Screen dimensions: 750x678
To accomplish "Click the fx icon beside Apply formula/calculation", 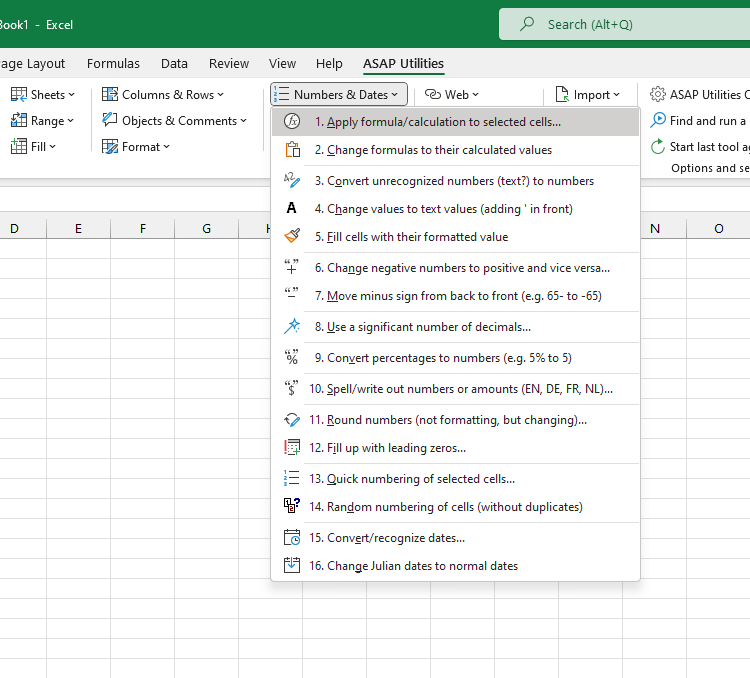I will (292, 122).
